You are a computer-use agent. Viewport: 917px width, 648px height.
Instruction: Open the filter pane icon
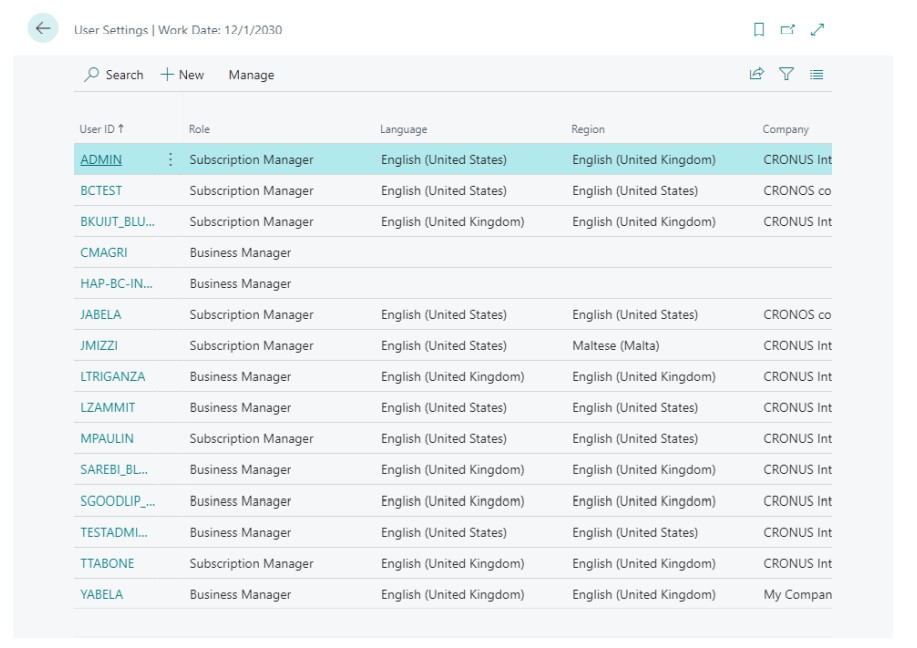786,74
